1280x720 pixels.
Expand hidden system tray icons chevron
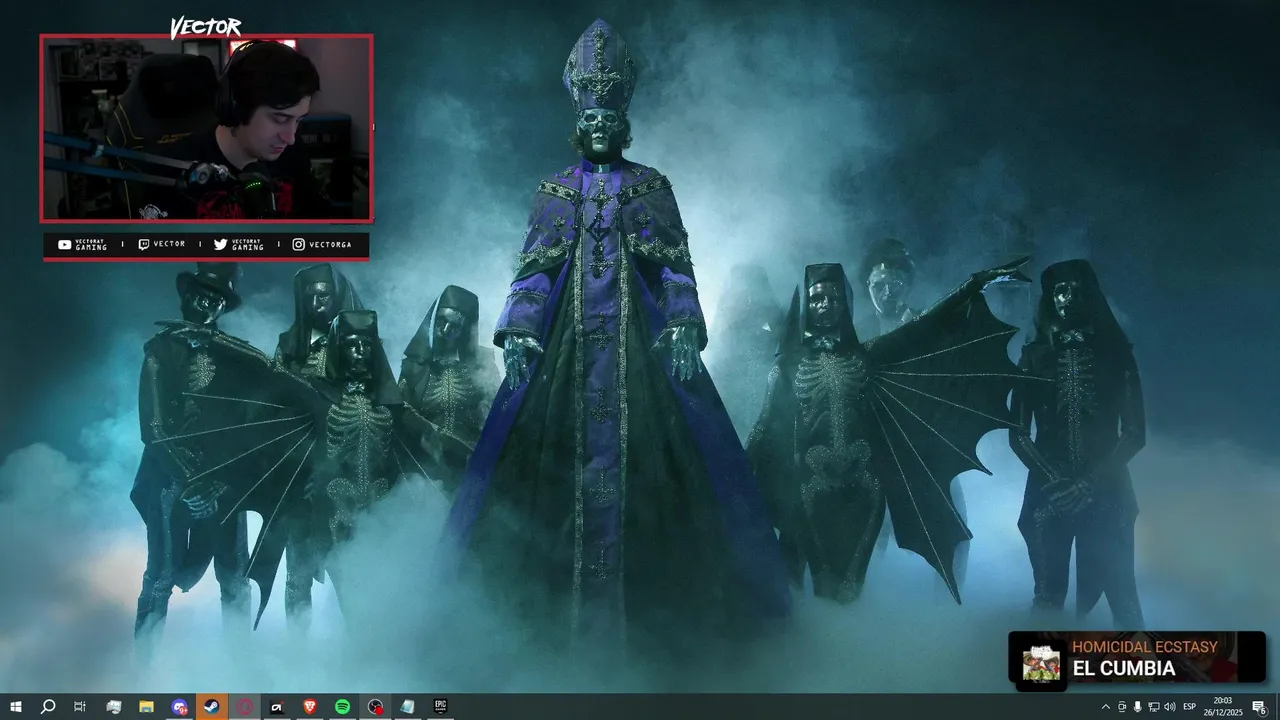point(1105,707)
